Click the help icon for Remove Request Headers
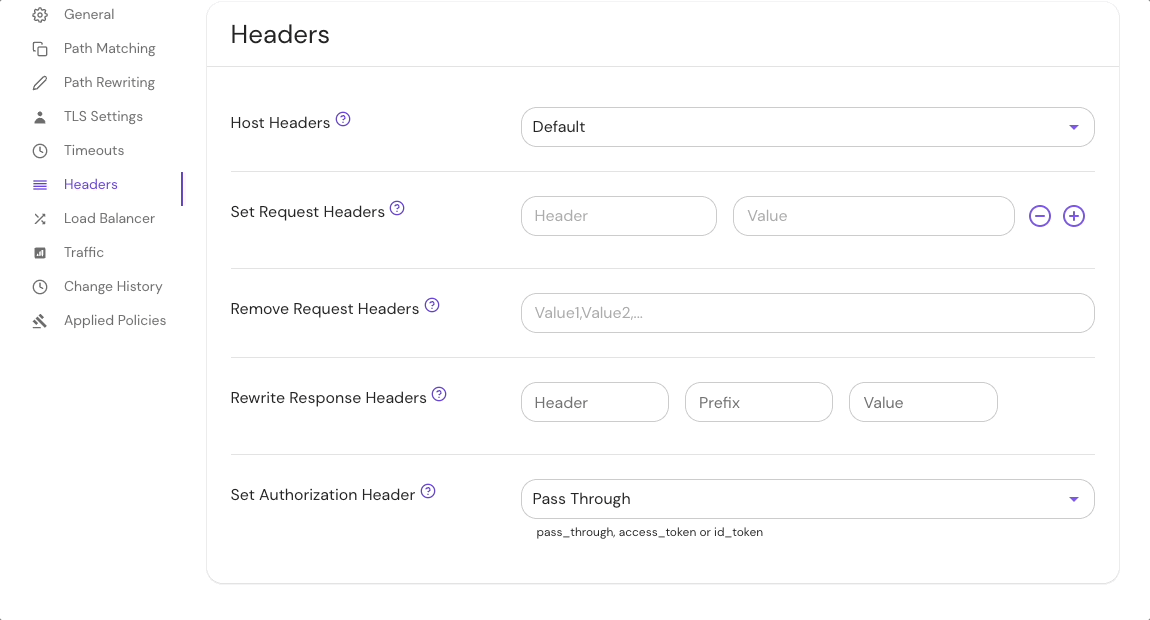Viewport: 1150px width, 620px height. point(432,305)
